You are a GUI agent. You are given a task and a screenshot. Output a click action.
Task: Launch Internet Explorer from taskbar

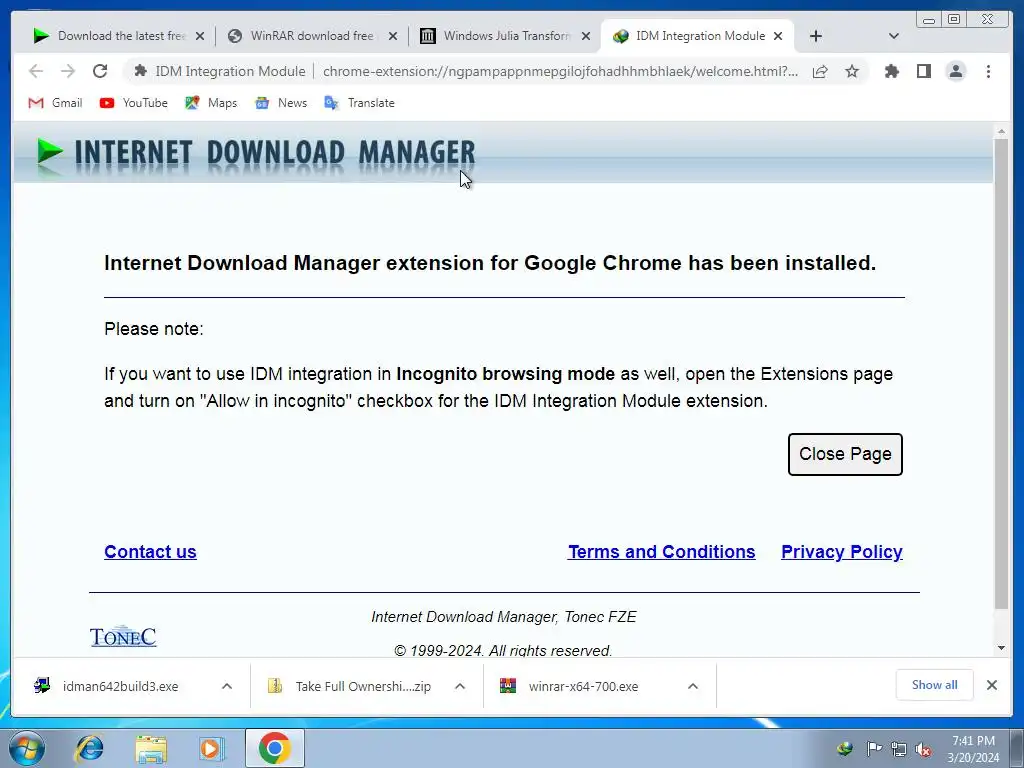tap(89, 748)
